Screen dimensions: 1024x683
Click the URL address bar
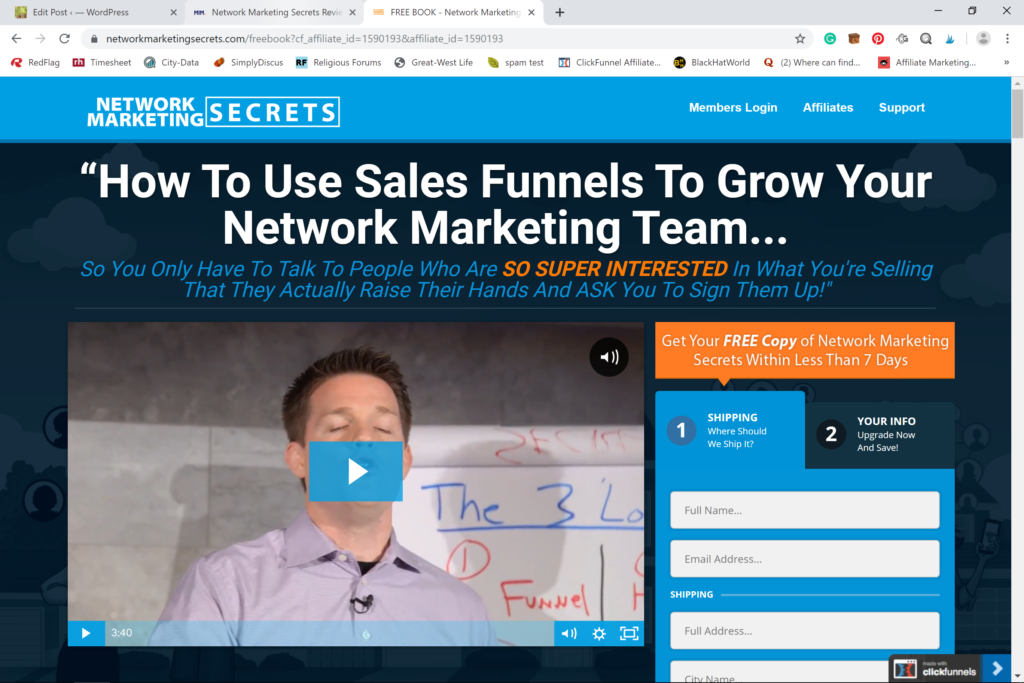[x=444, y=39]
